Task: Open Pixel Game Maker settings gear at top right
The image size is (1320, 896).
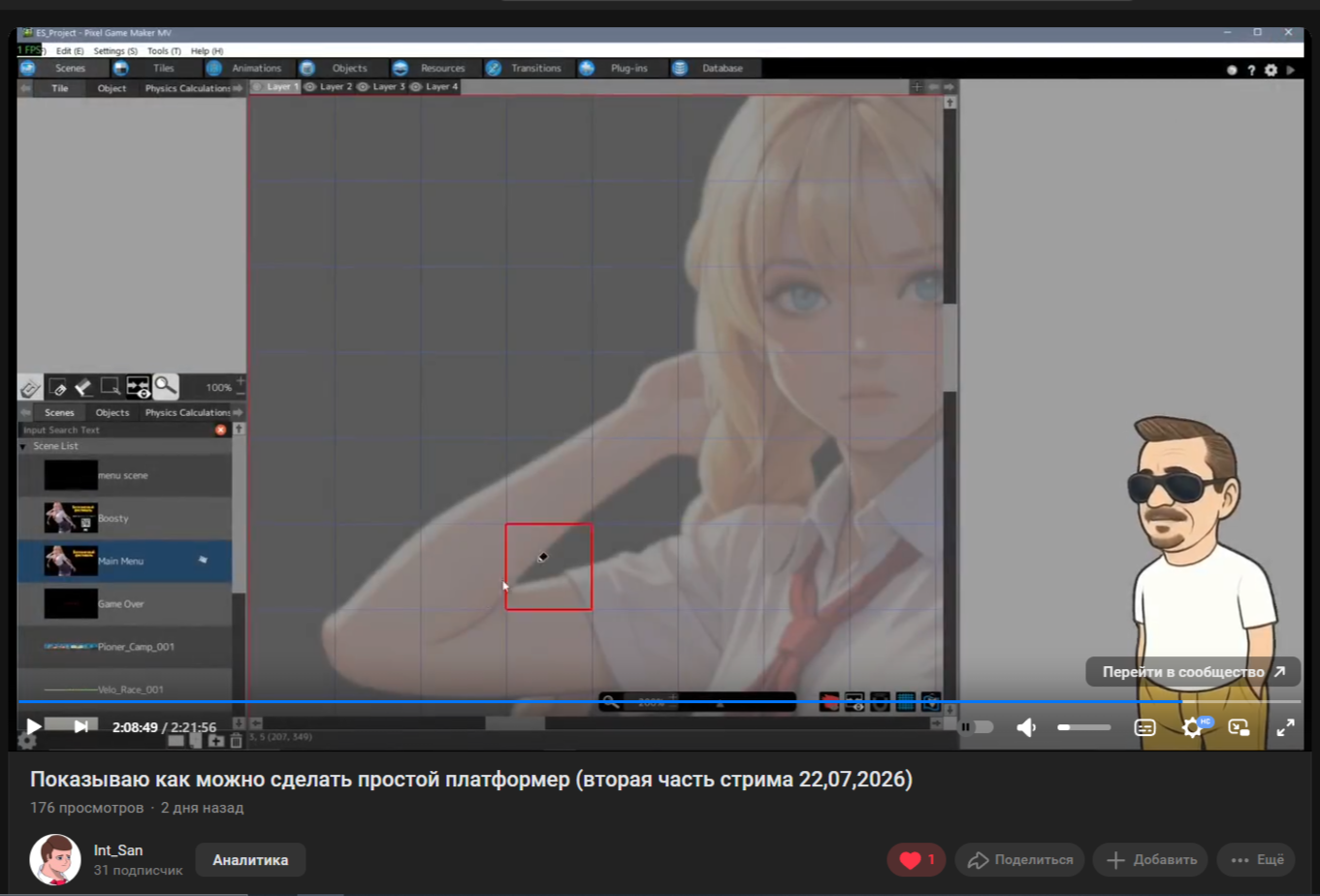Action: [1271, 70]
